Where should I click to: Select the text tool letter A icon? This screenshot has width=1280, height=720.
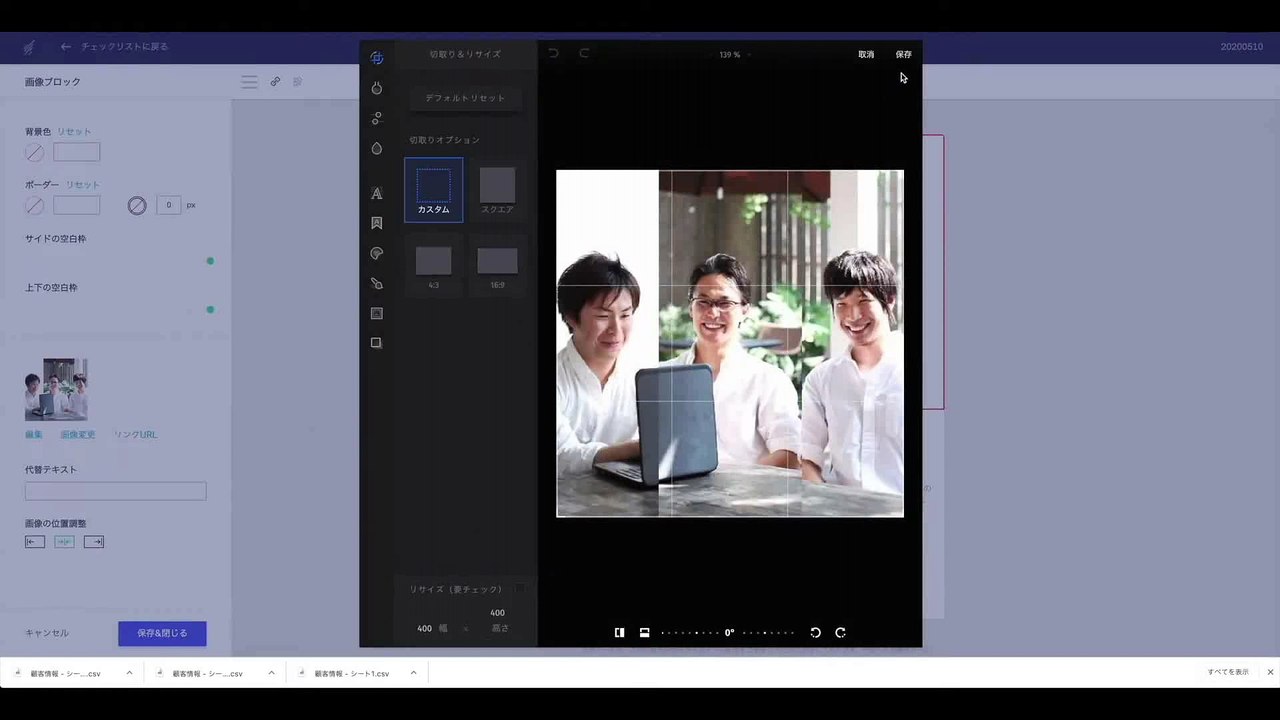tap(376, 193)
